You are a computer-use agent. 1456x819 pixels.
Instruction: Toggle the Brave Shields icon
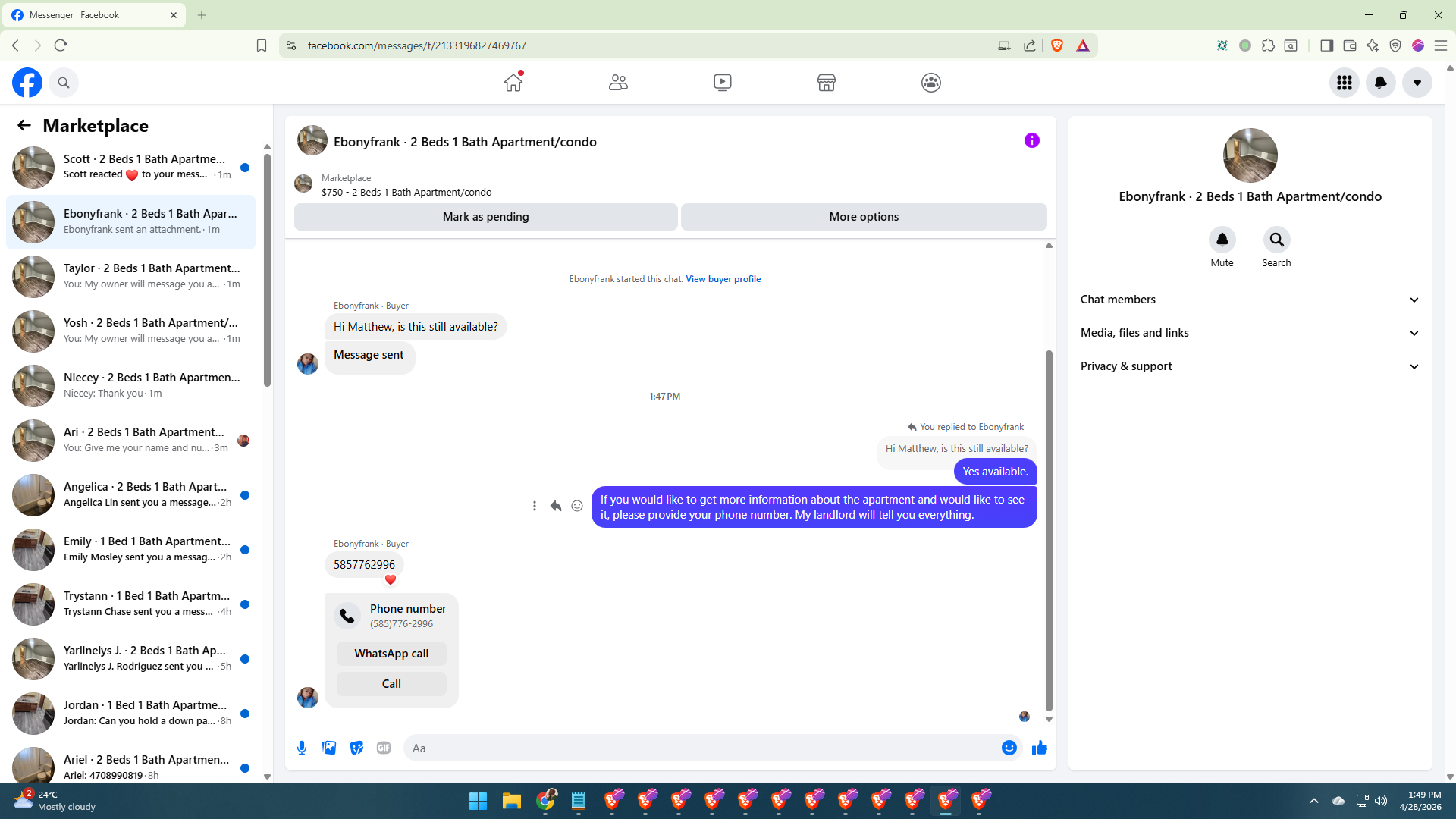pos(1057,45)
